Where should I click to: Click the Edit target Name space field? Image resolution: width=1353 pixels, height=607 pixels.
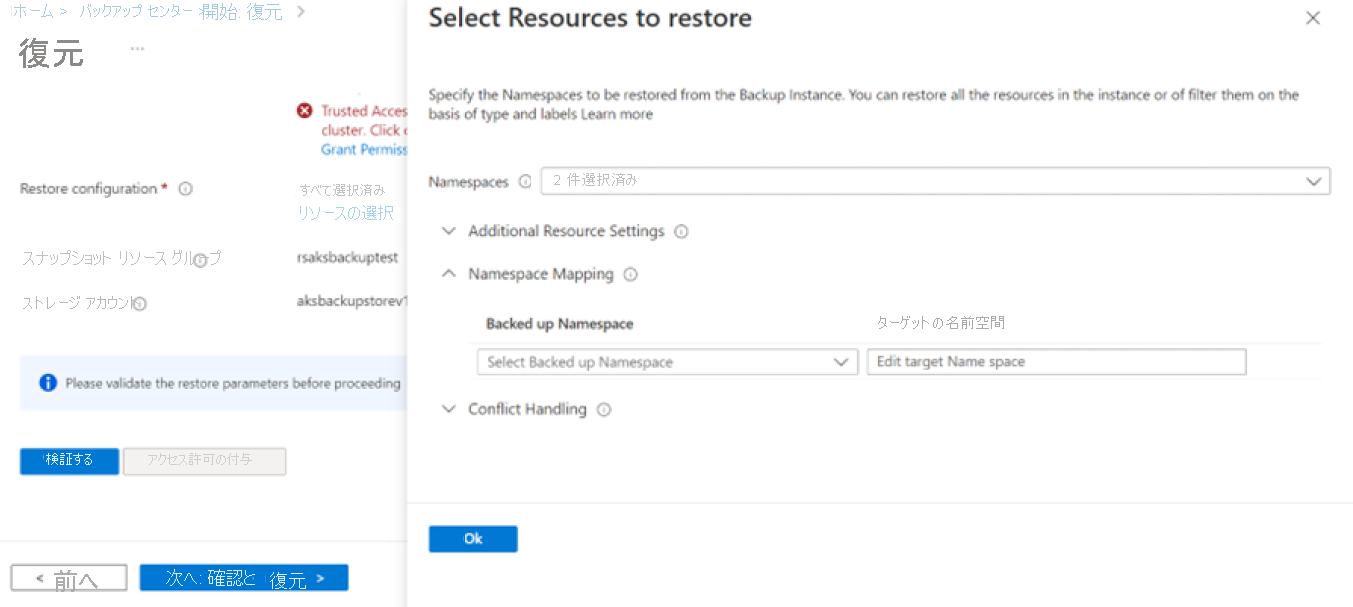(1057, 362)
